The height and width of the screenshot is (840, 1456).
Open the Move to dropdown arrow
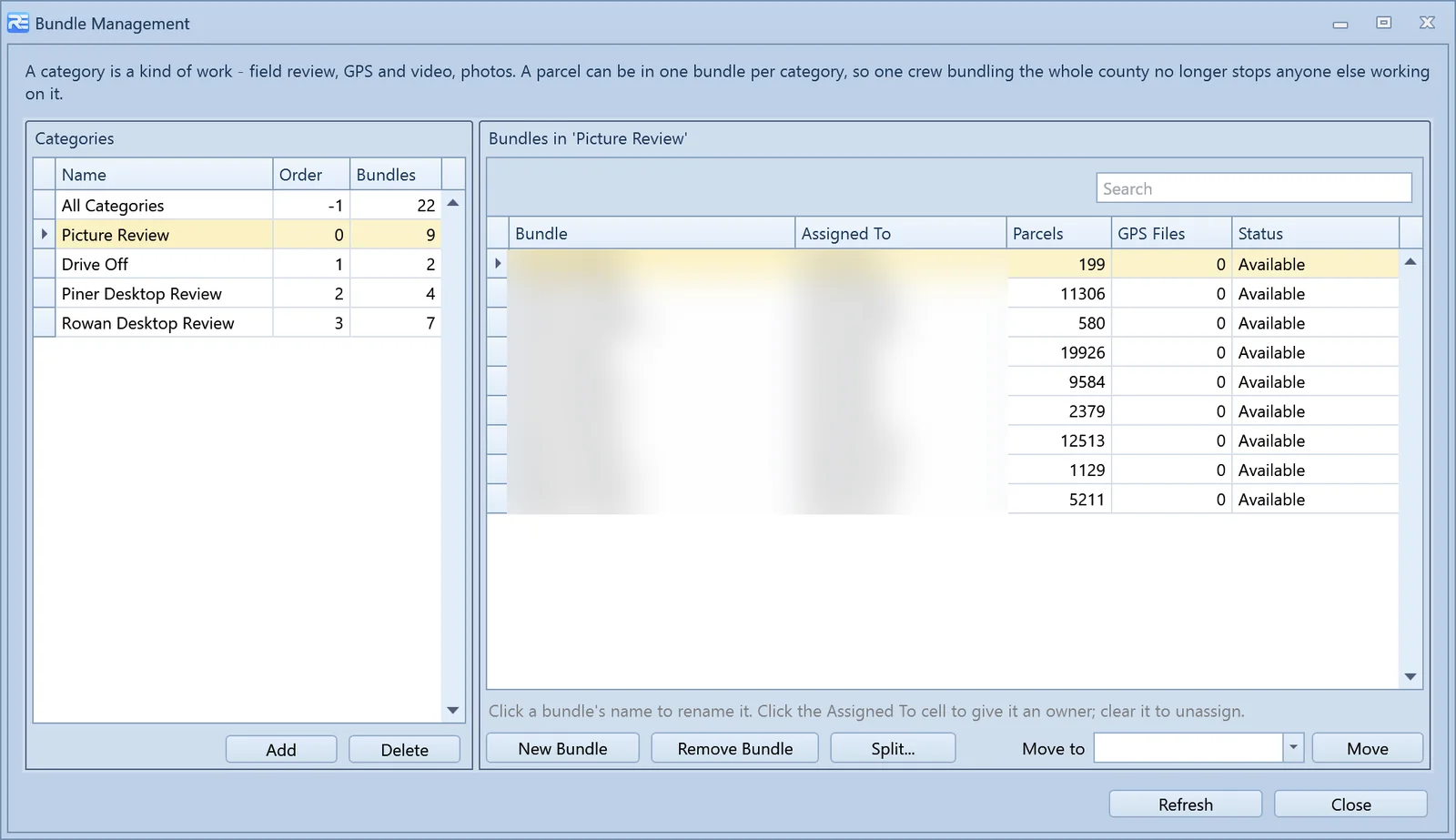click(1293, 748)
